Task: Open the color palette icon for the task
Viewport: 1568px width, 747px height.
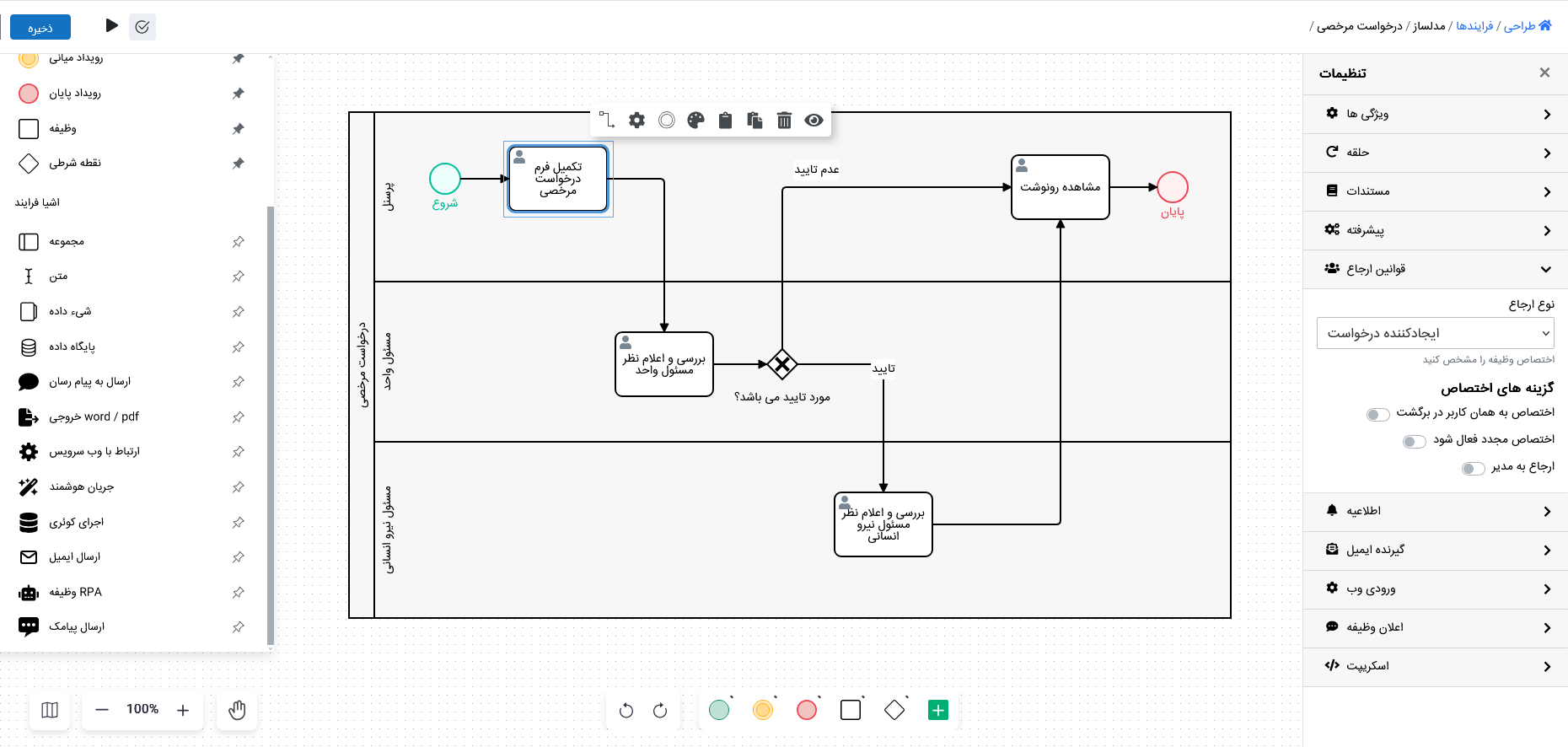Action: (695, 121)
